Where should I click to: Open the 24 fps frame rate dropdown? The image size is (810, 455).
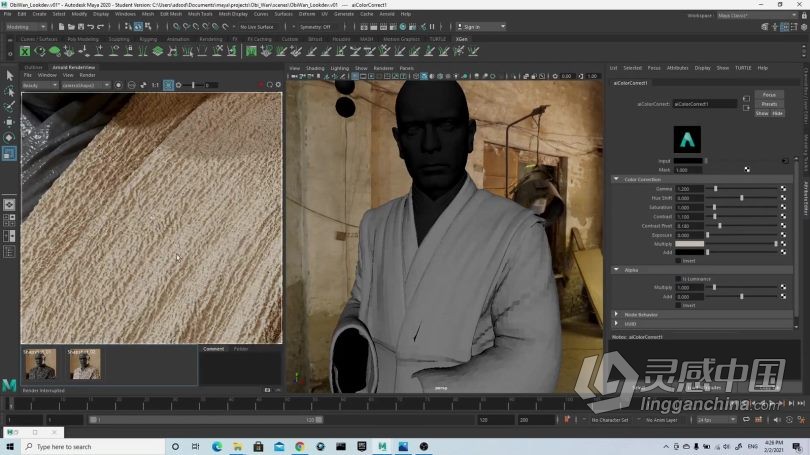[x=716, y=420]
